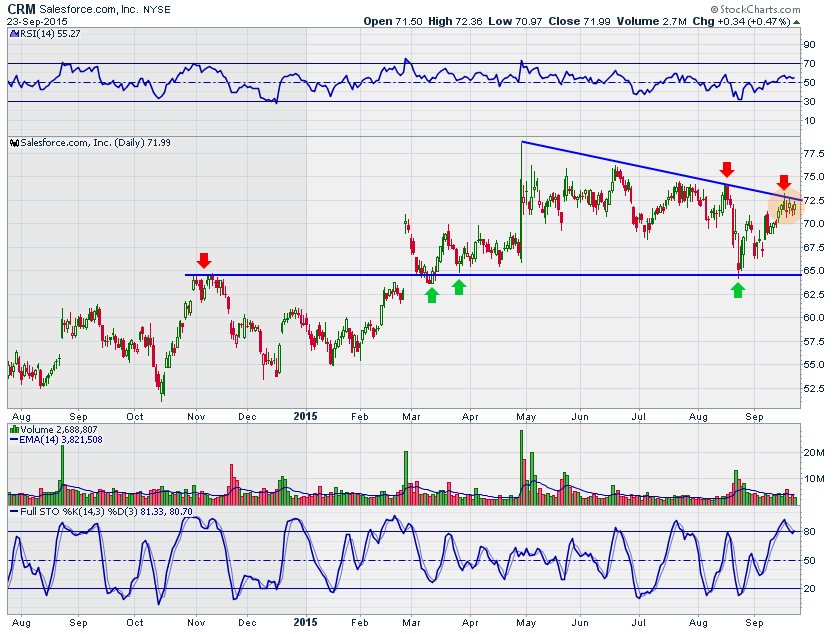Viewport: 837px width, 634px height.
Task: Click the 'EMA(14) 3,821,508' label
Action: (x=61, y=440)
